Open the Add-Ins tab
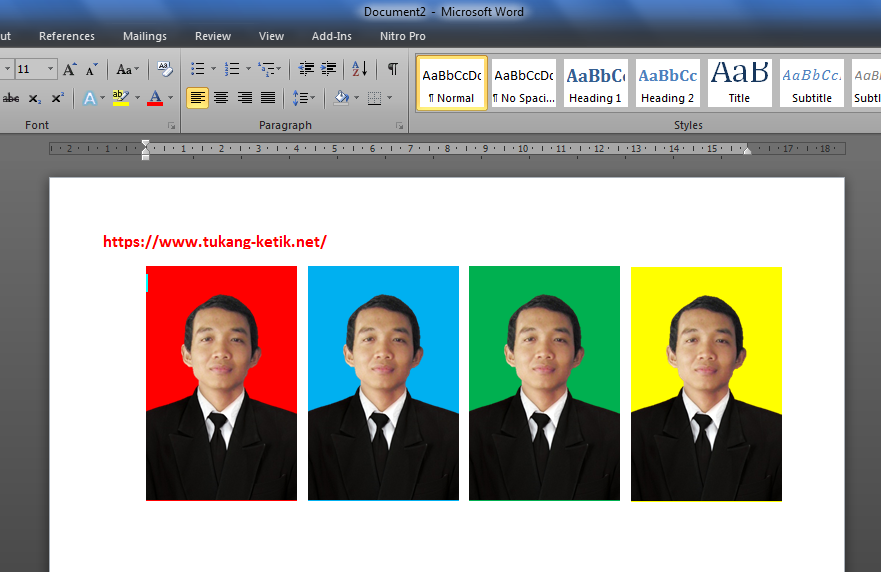Image resolution: width=881 pixels, height=572 pixels. (331, 36)
